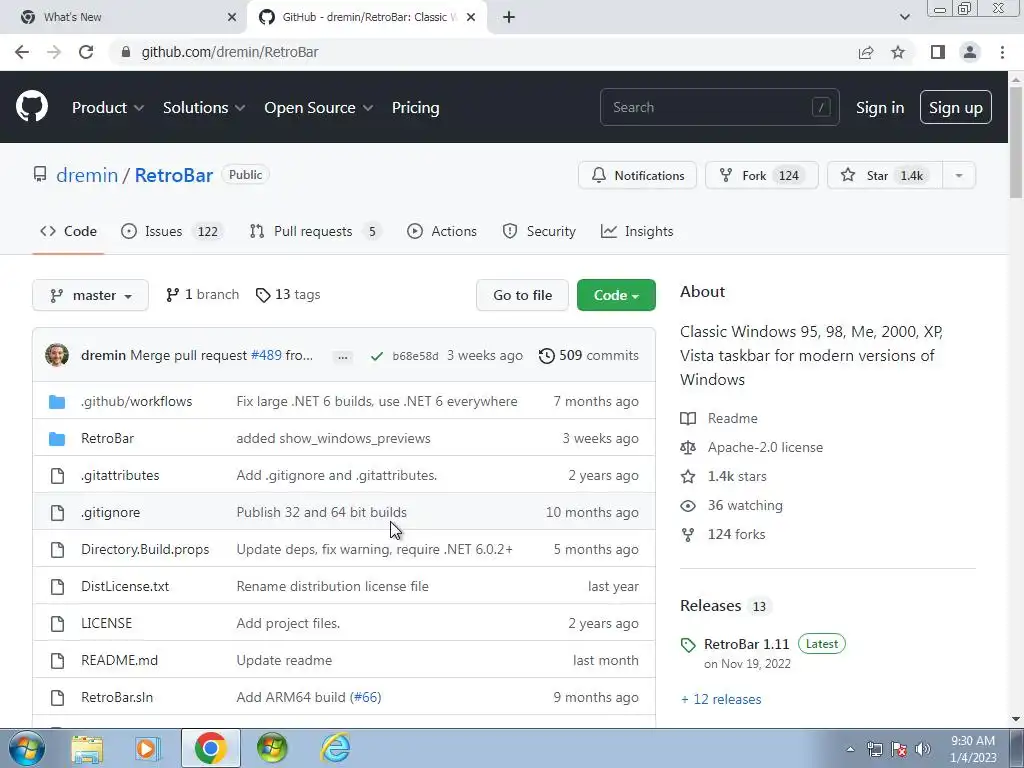1024x768 pixels.
Task: Go to the Actions tab
Action: [x=441, y=231]
